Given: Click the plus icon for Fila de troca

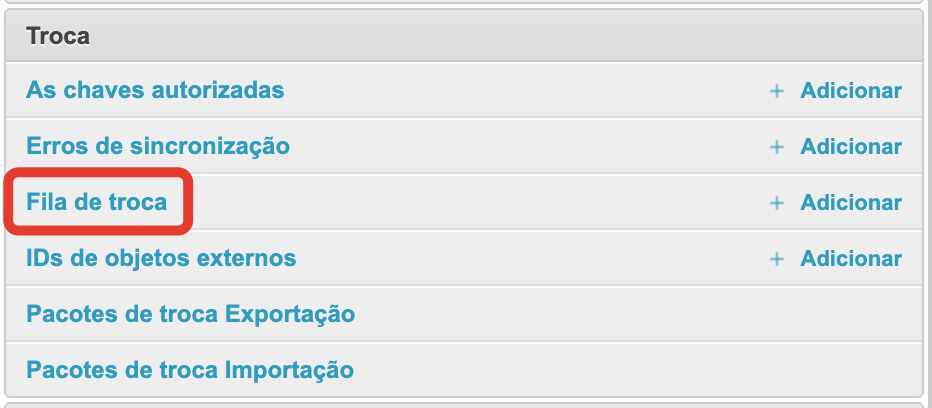Looking at the screenshot, I should click(776, 203).
